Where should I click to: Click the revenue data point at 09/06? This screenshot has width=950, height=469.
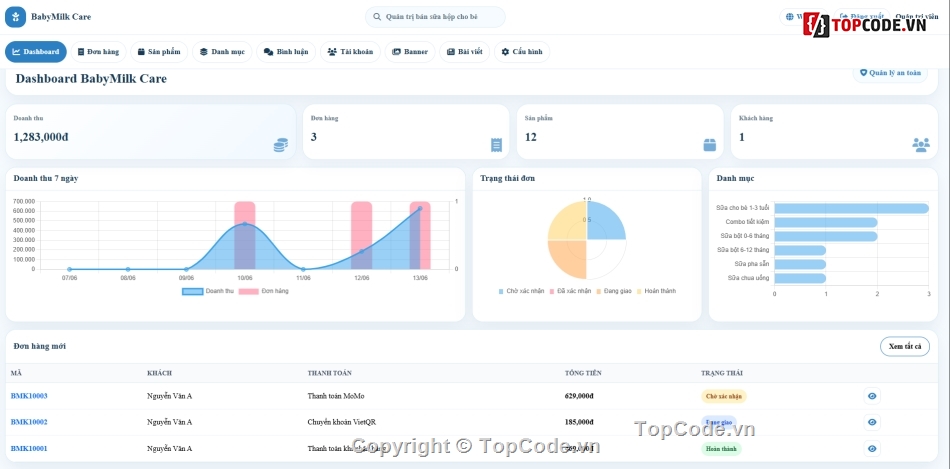coord(186,269)
